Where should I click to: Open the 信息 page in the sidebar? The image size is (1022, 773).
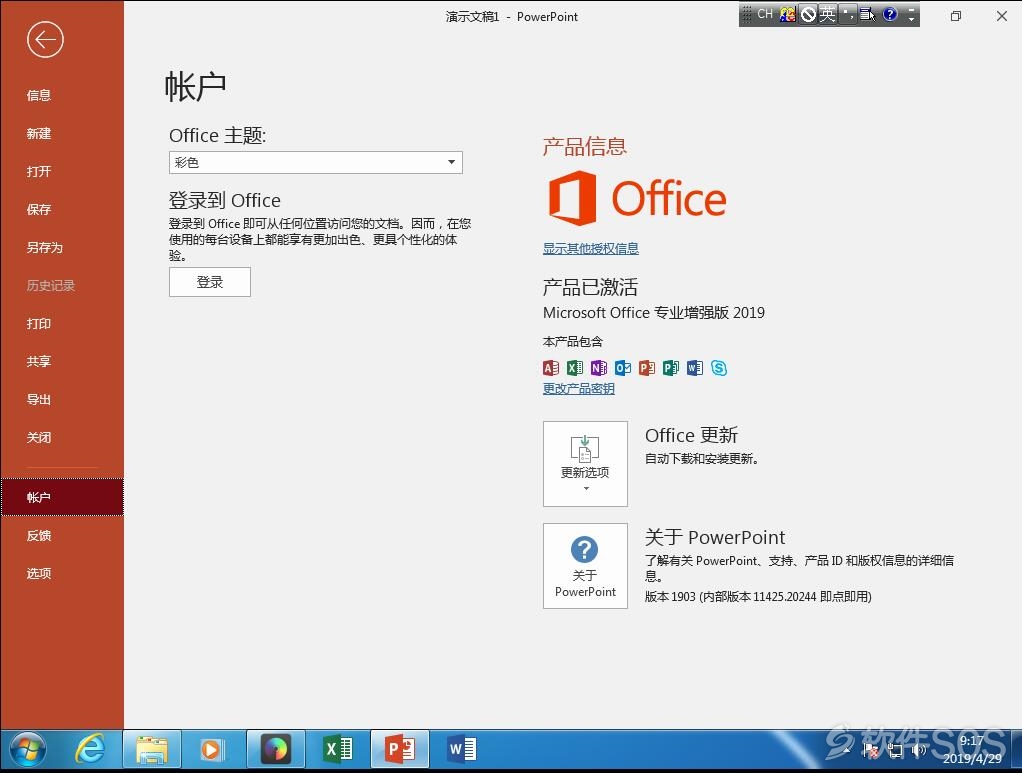(38, 95)
